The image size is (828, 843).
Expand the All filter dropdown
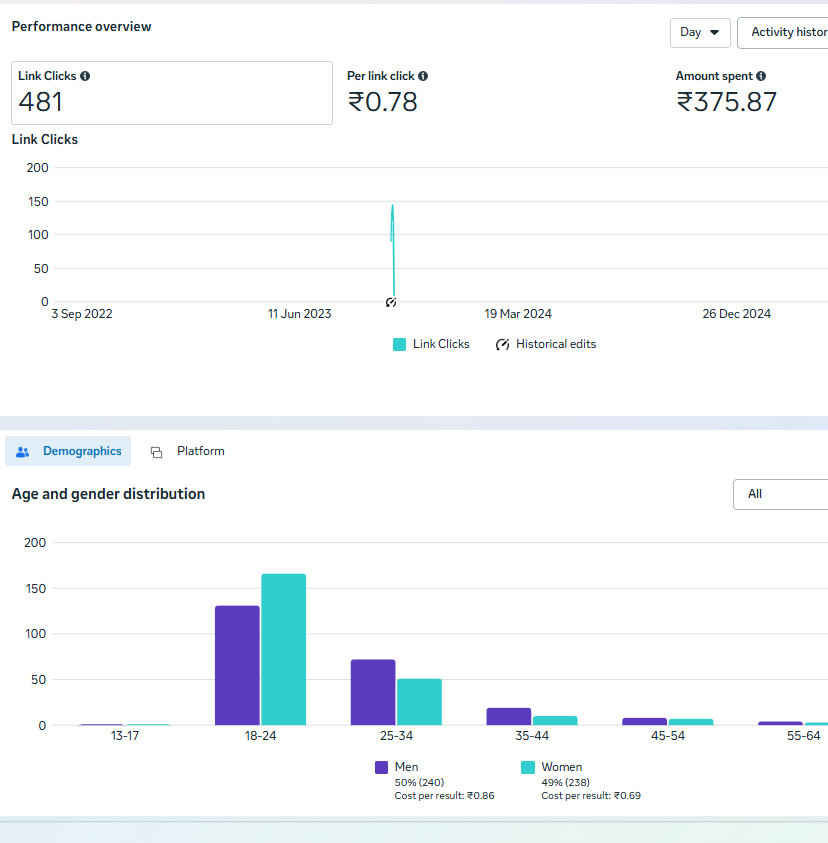click(780, 494)
